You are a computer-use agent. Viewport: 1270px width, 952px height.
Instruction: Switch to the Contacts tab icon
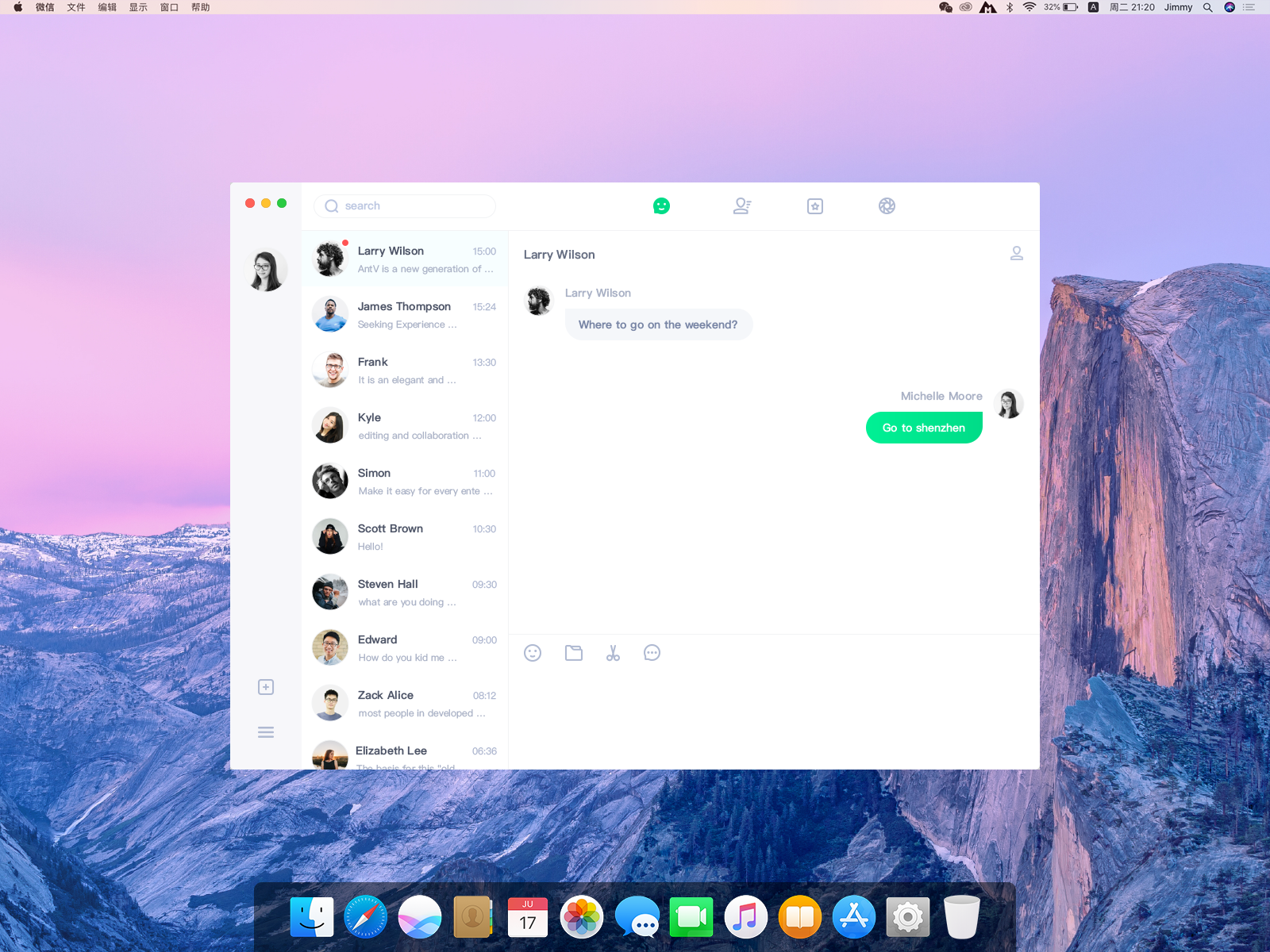742,206
